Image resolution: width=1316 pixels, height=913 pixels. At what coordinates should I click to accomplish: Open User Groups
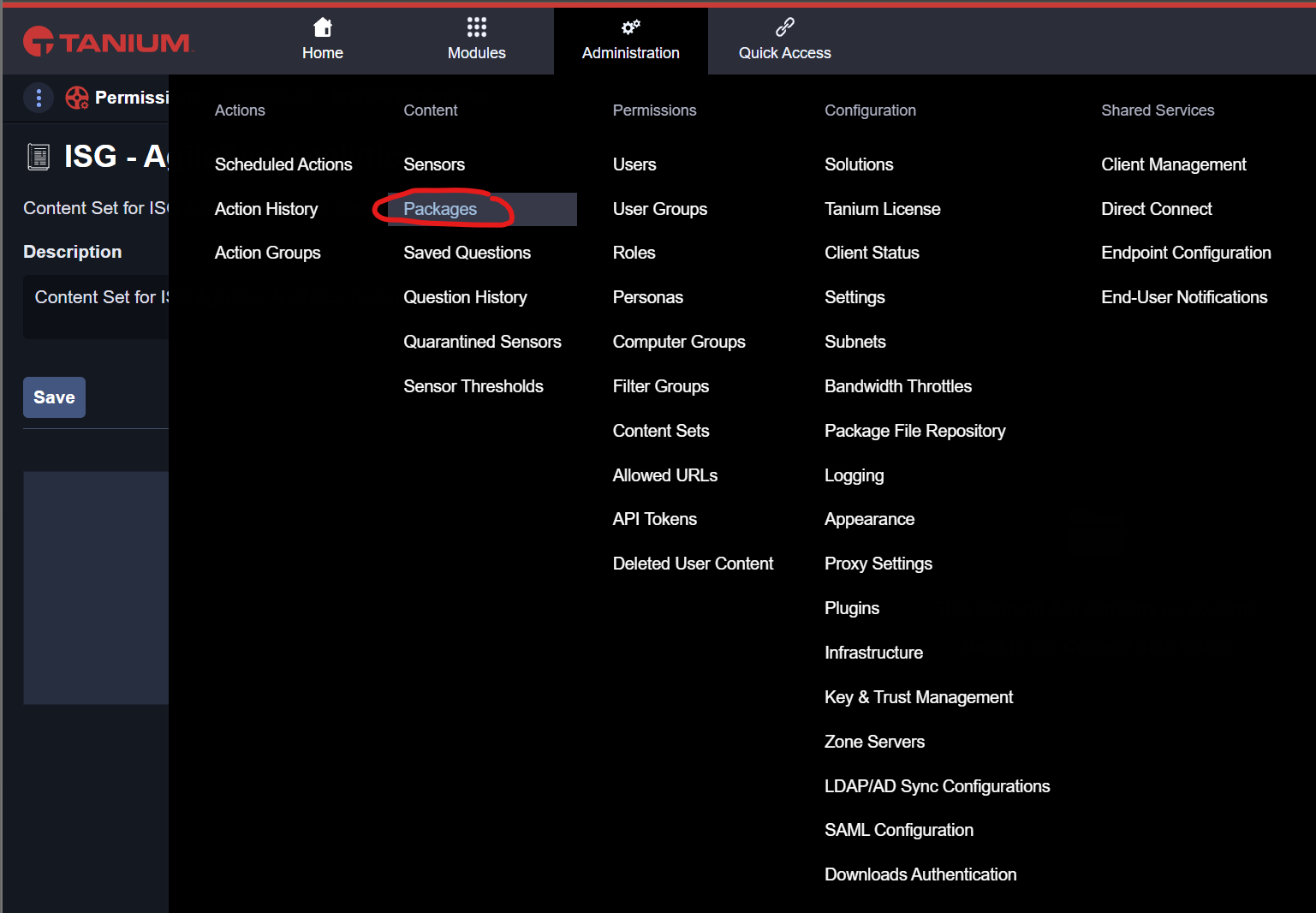[660, 209]
